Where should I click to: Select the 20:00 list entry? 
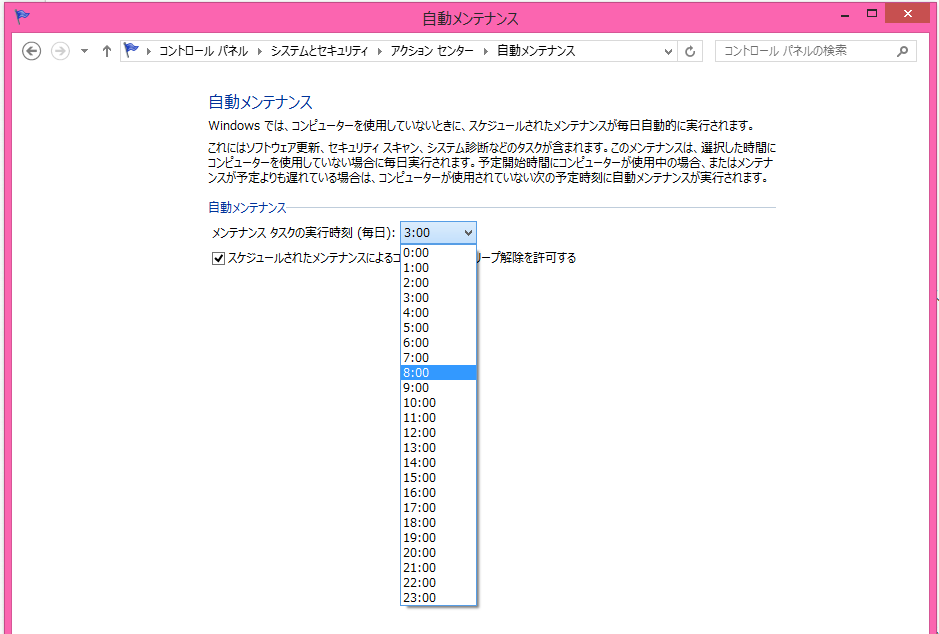[x=438, y=552]
